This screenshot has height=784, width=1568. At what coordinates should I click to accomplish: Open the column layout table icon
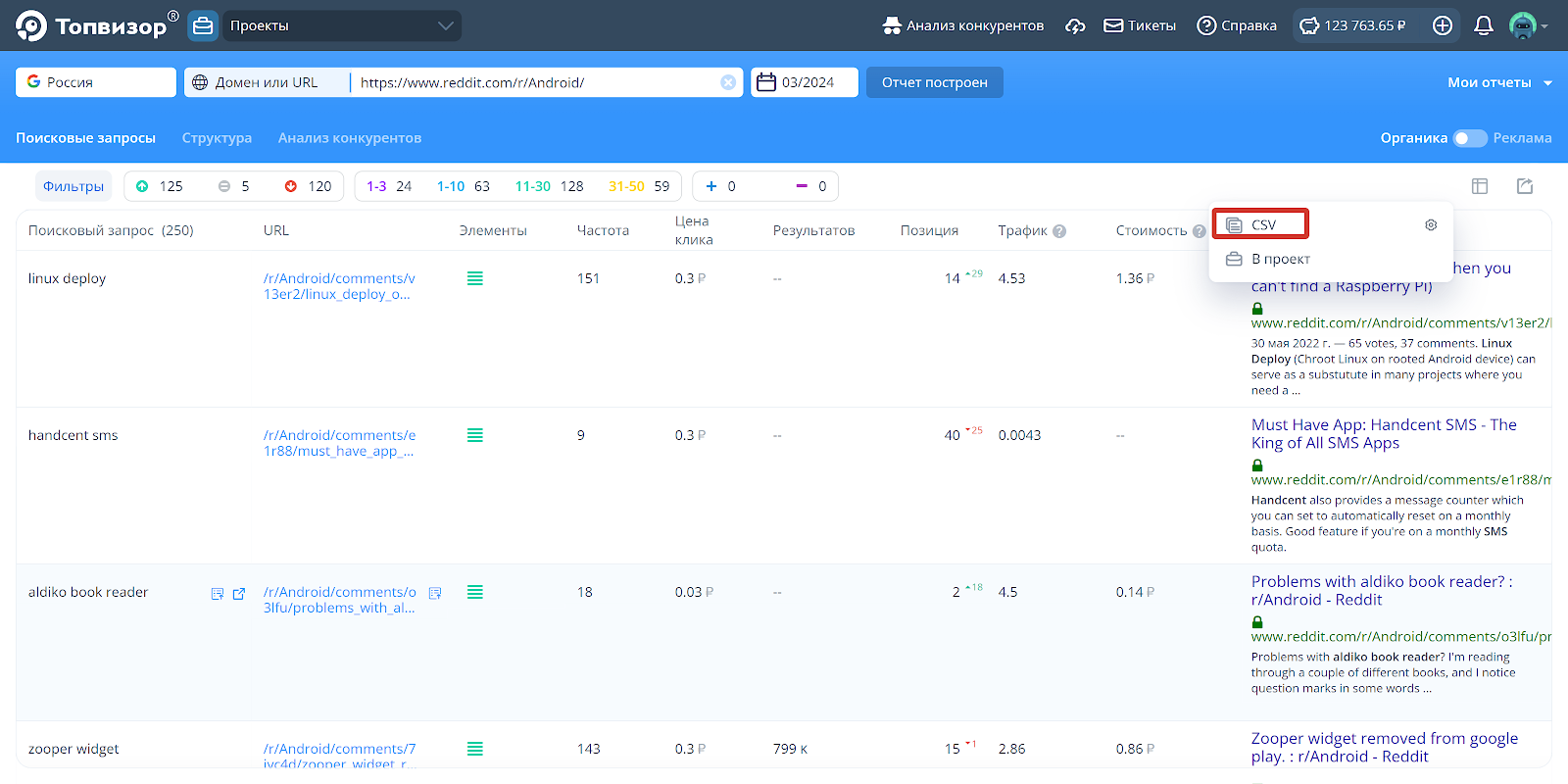1480,186
